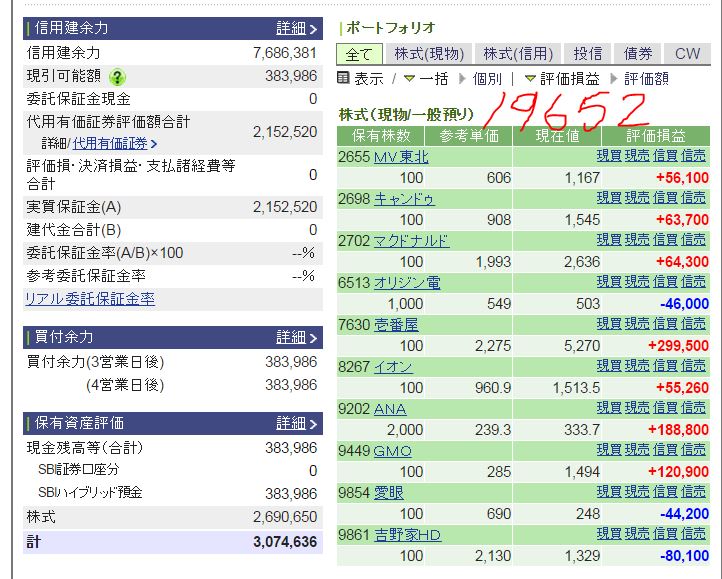Click 信買 for 壱番屋

[665, 324]
